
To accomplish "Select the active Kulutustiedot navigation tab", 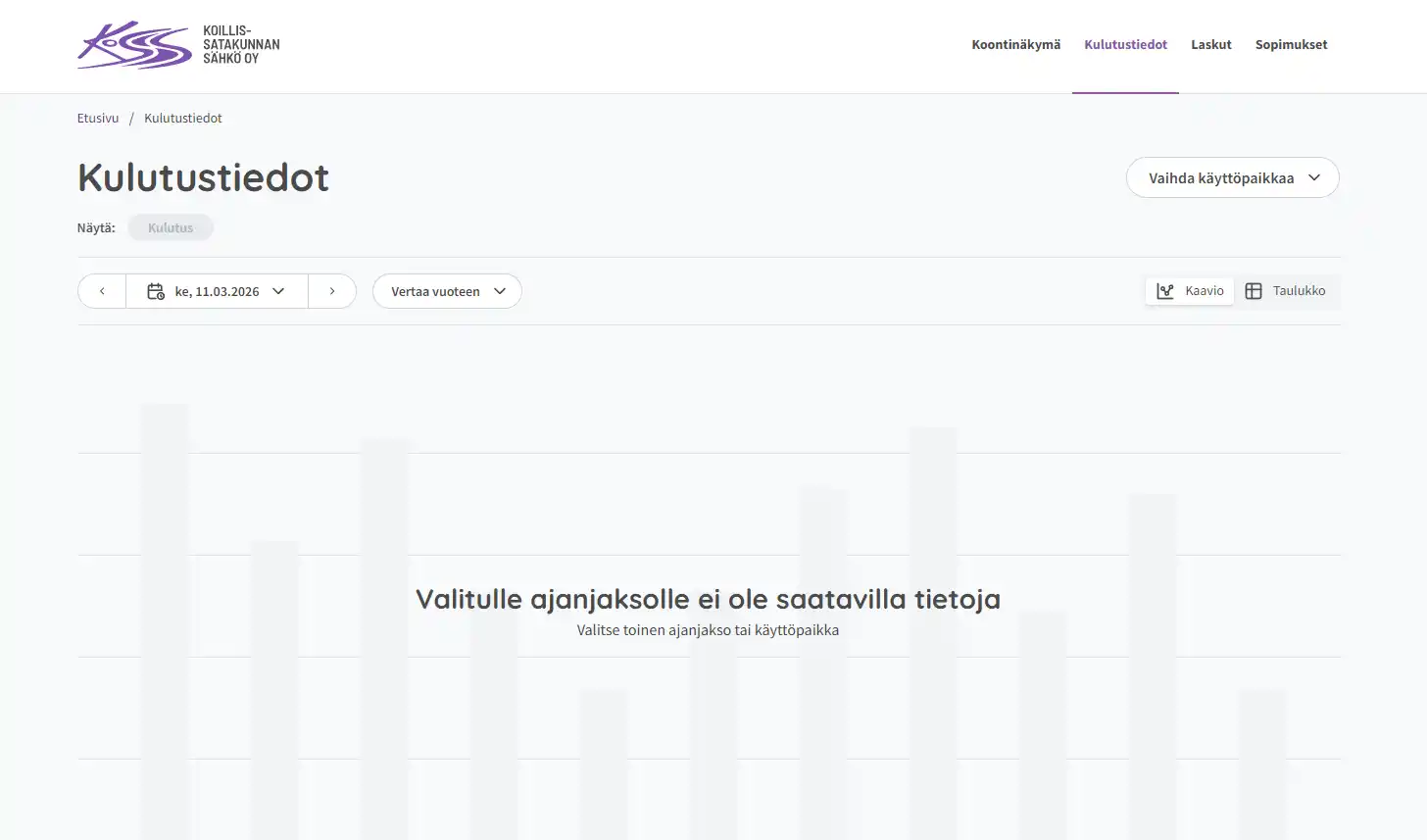I will 1125,44.
